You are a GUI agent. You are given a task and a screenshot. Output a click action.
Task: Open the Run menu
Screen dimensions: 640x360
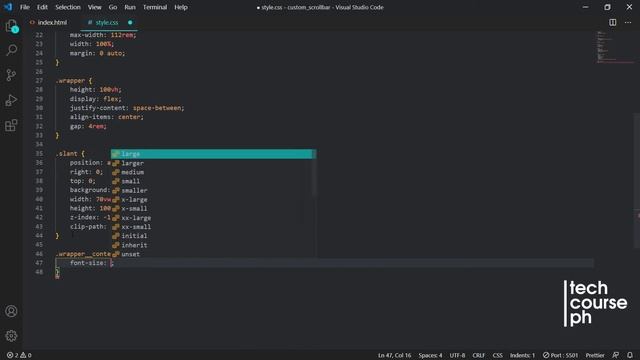tap(130, 7)
